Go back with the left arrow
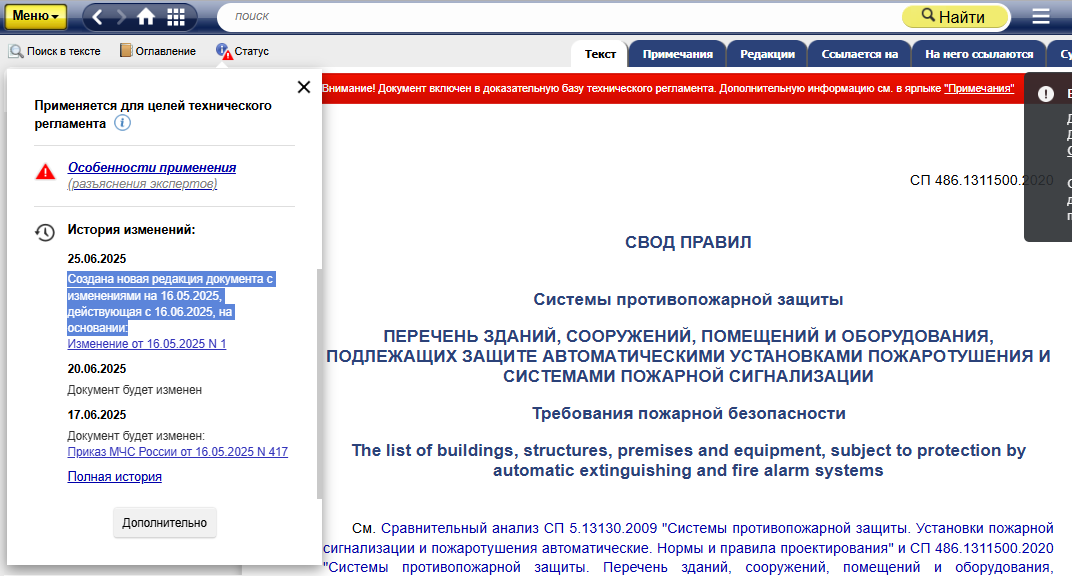This screenshot has width=1072, height=576. coord(98,17)
